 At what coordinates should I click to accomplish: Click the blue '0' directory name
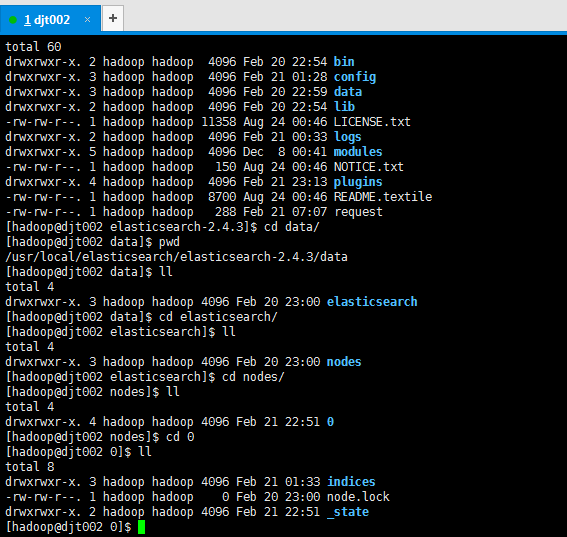pyautogui.click(x=331, y=422)
